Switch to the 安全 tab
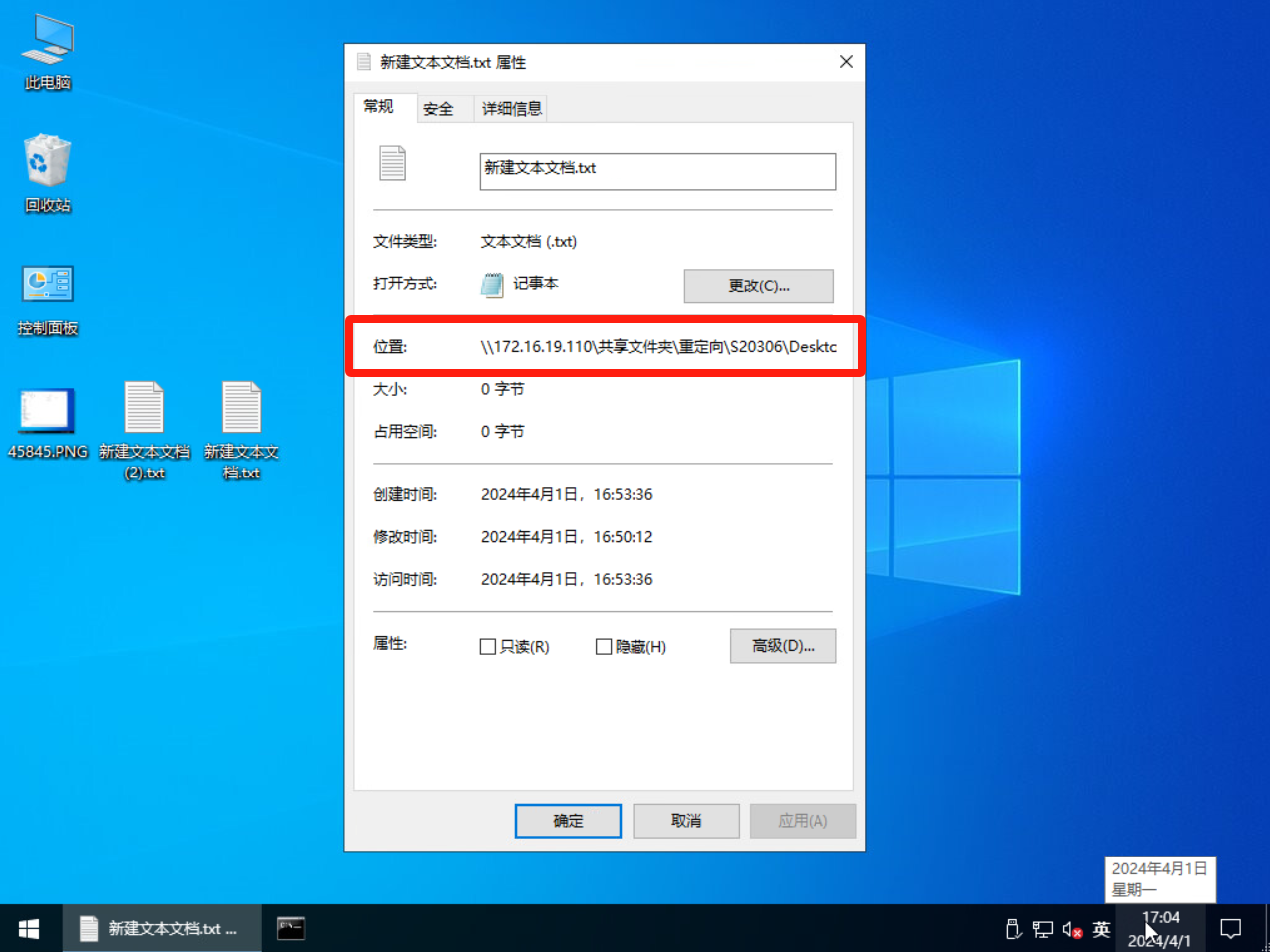The width and height of the screenshot is (1270, 952). point(438,109)
